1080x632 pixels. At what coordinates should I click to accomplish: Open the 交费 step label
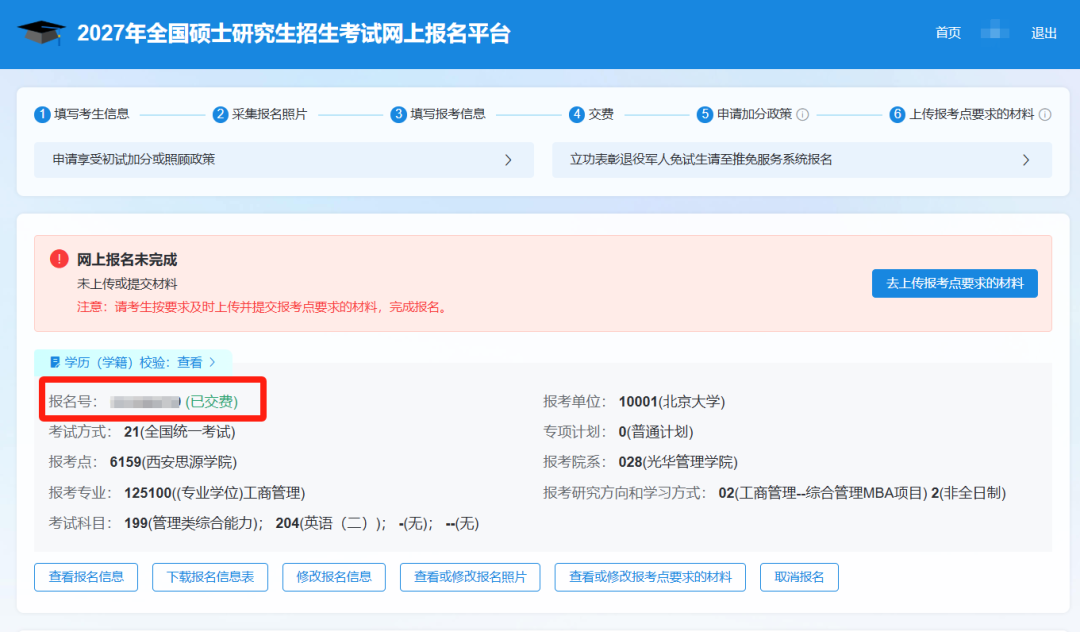[601, 114]
